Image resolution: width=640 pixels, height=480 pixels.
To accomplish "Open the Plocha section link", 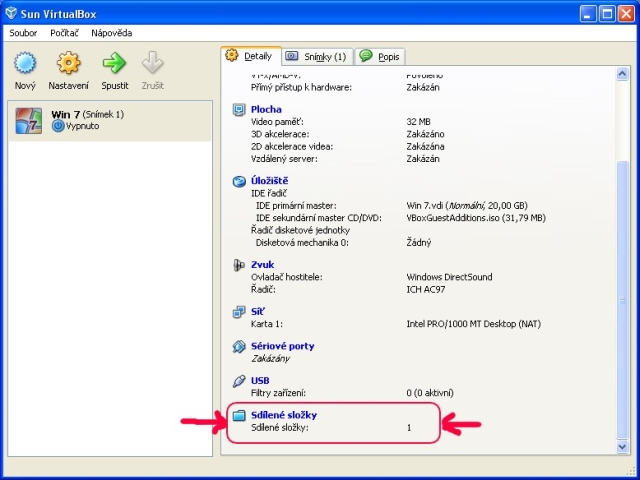I will (266, 109).
